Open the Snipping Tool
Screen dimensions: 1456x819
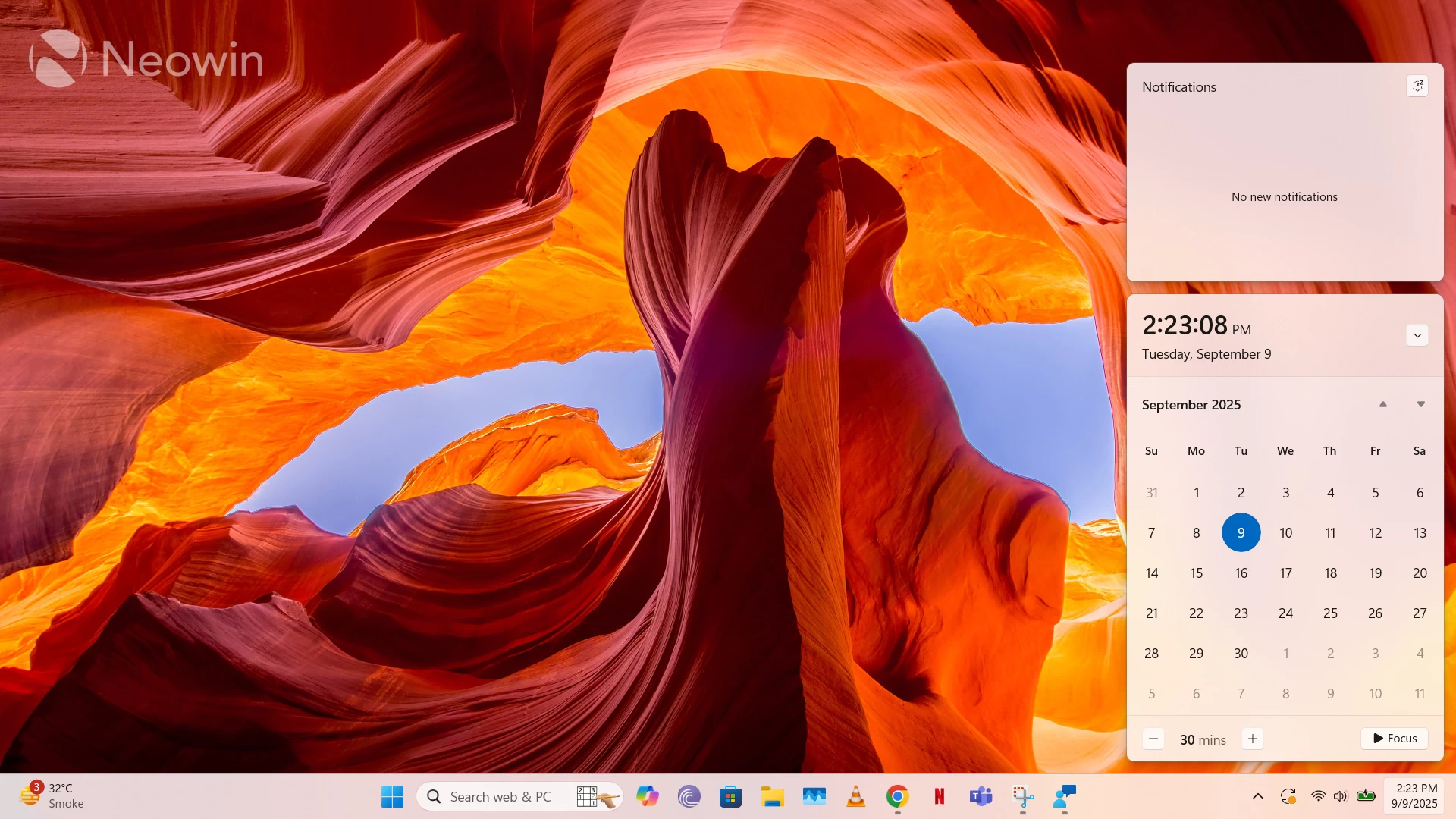coord(1023,796)
